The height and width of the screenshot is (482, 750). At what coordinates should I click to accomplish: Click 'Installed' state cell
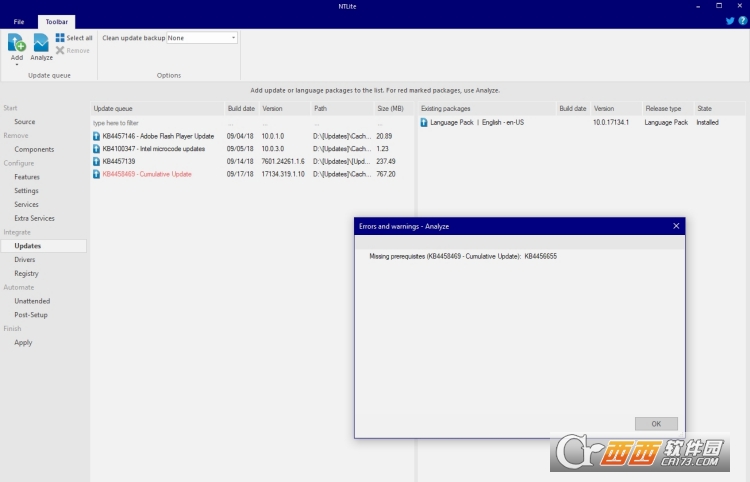click(x=707, y=122)
